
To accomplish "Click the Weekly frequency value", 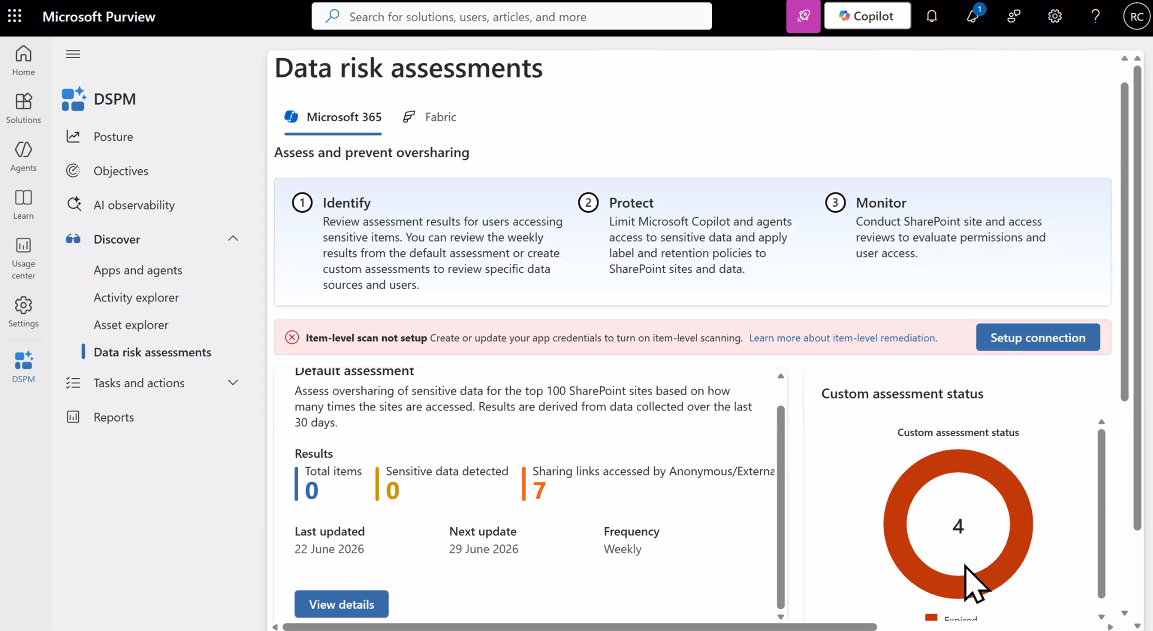I will (x=623, y=549).
